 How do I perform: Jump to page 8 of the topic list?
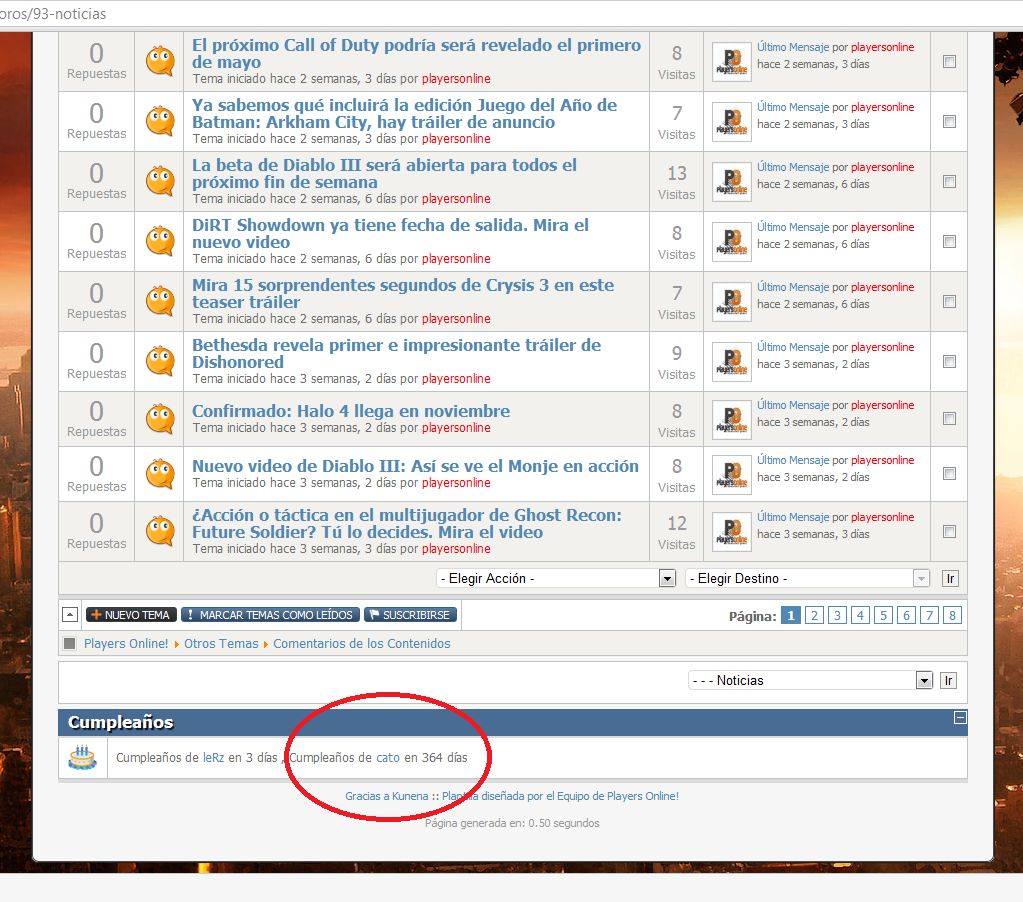(952, 616)
